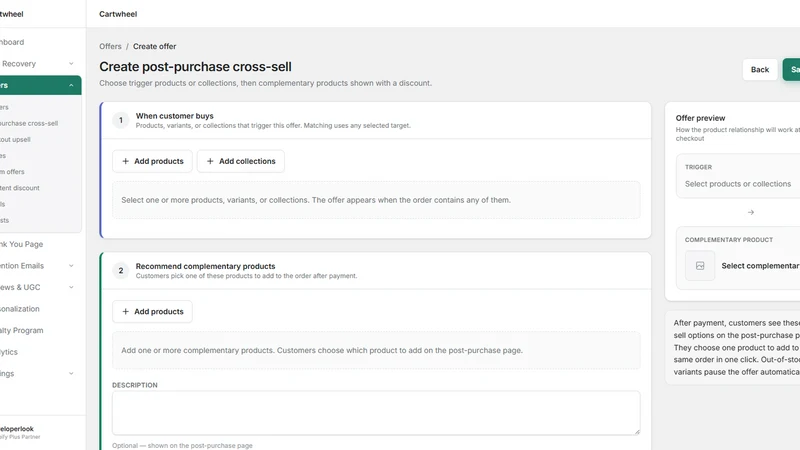This screenshot has width=800, height=450.
Task: Expand the Settings sidebar chevron at the bottom
Action: [x=71, y=373]
